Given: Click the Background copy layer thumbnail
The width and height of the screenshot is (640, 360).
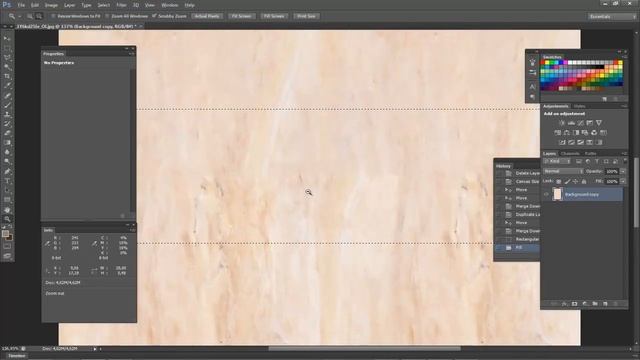Looking at the screenshot, I should pos(557,195).
